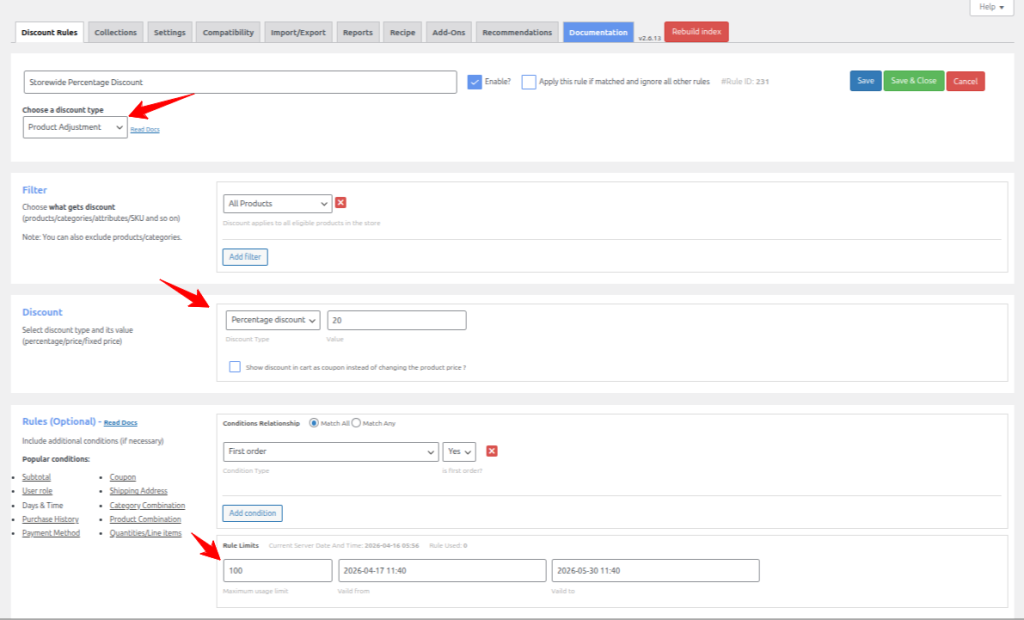
Task: Click the Save & Close button
Action: [x=912, y=81]
